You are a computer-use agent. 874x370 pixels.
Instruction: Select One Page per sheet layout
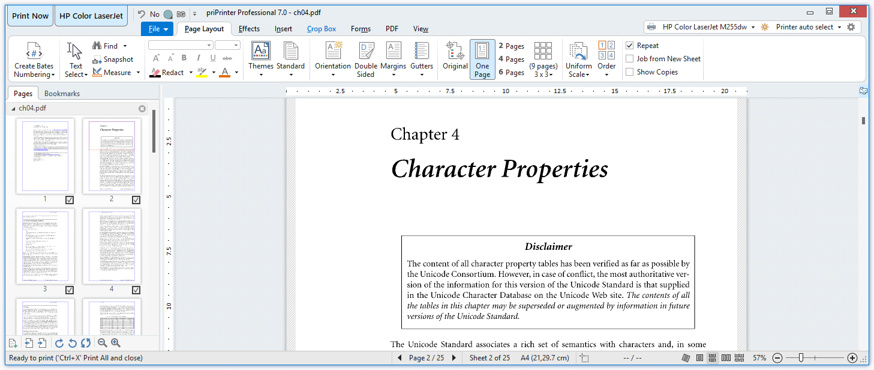483,60
